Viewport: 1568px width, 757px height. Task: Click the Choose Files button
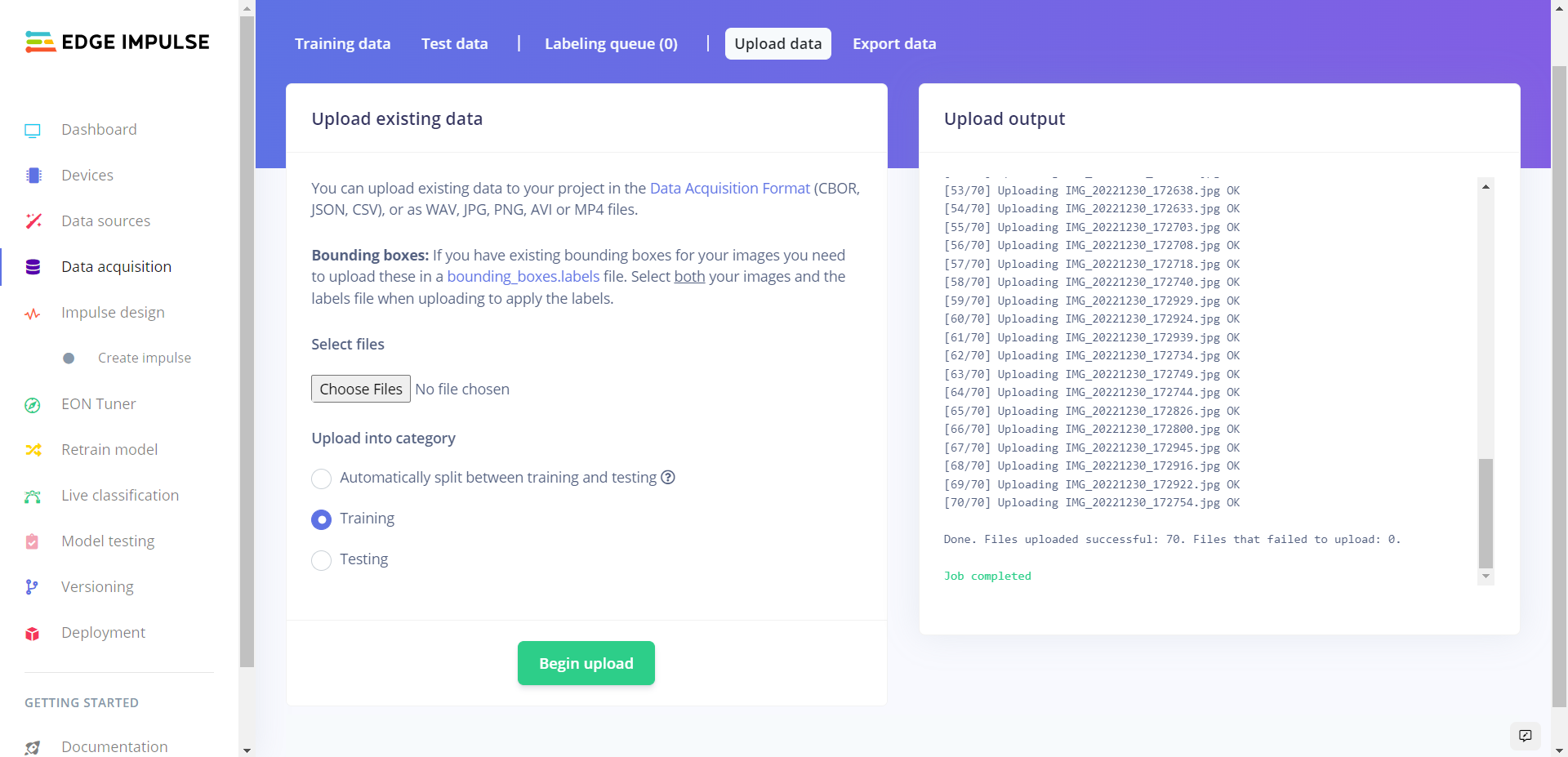[361, 389]
